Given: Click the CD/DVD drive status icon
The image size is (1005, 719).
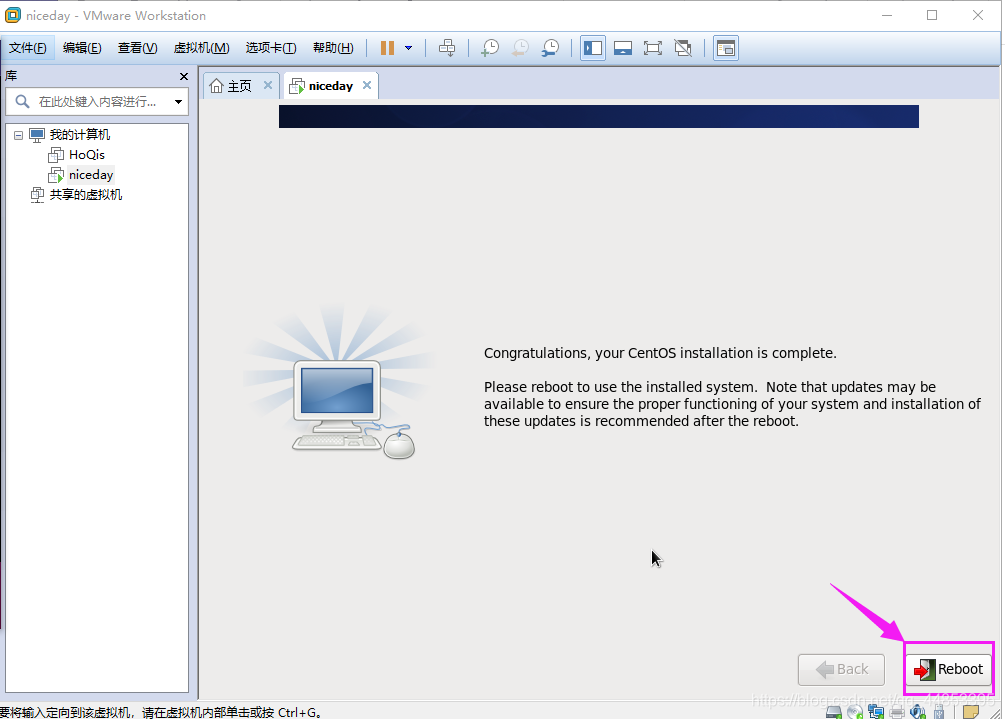Looking at the screenshot, I should coord(854,712).
